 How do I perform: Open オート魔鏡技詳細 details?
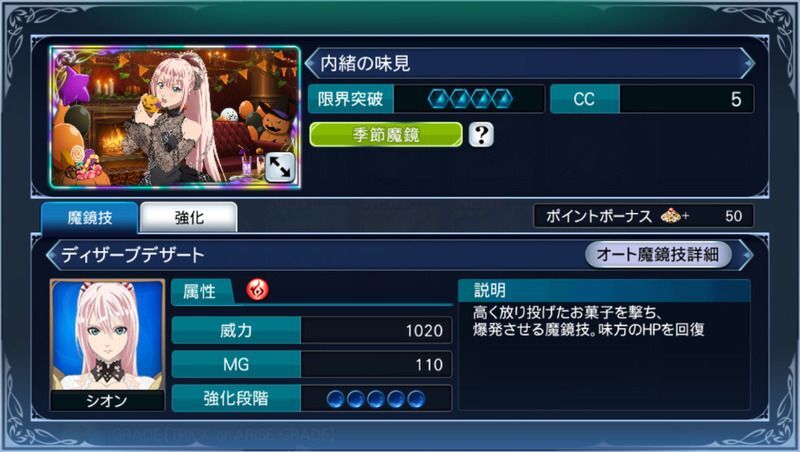coord(658,254)
